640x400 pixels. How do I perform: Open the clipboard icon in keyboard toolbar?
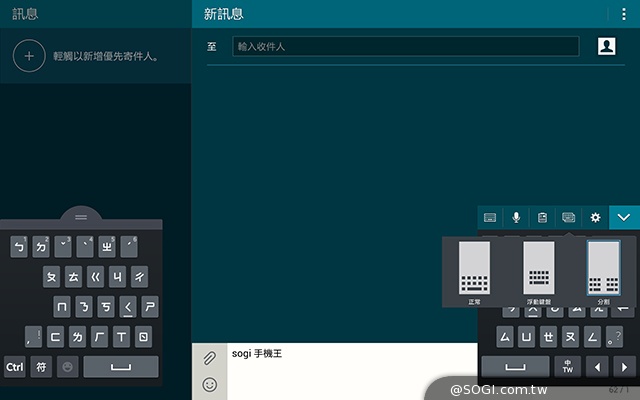click(542, 218)
